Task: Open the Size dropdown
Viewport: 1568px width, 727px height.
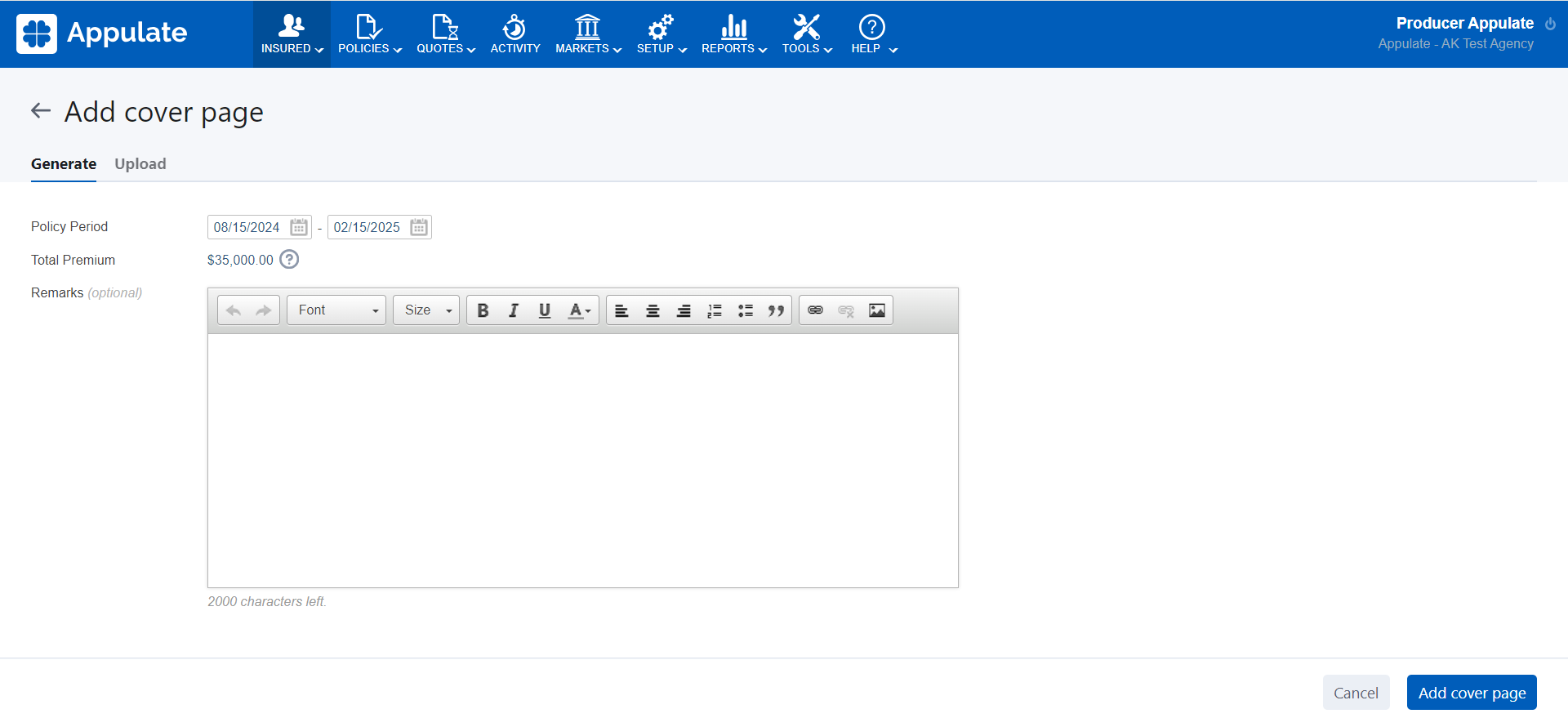Action: coord(426,310)
